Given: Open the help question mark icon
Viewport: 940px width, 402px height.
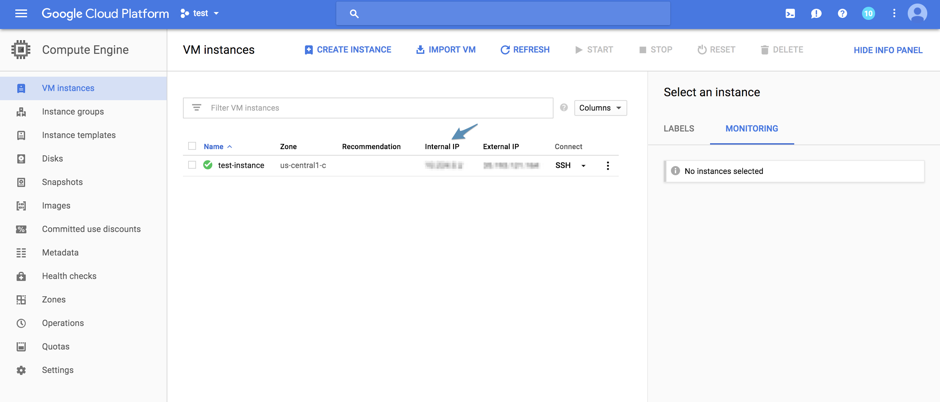Looking at the screenshot, I should [x=842, y=14].
